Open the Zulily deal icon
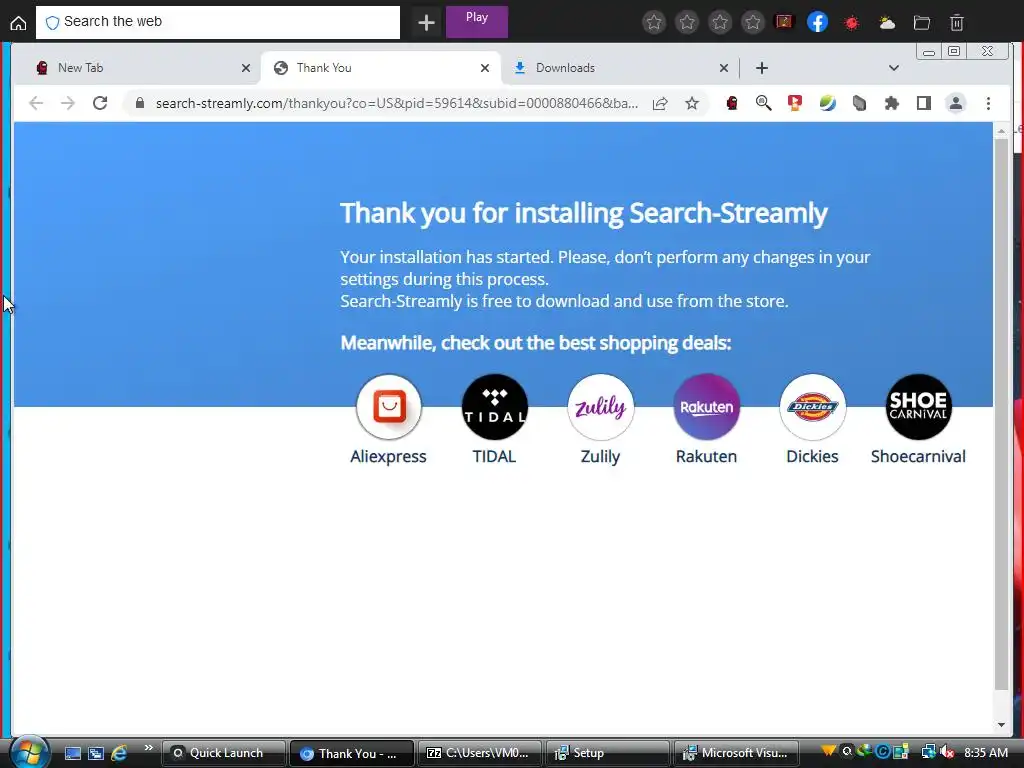Screen dimensions: 1024x768 600,407
